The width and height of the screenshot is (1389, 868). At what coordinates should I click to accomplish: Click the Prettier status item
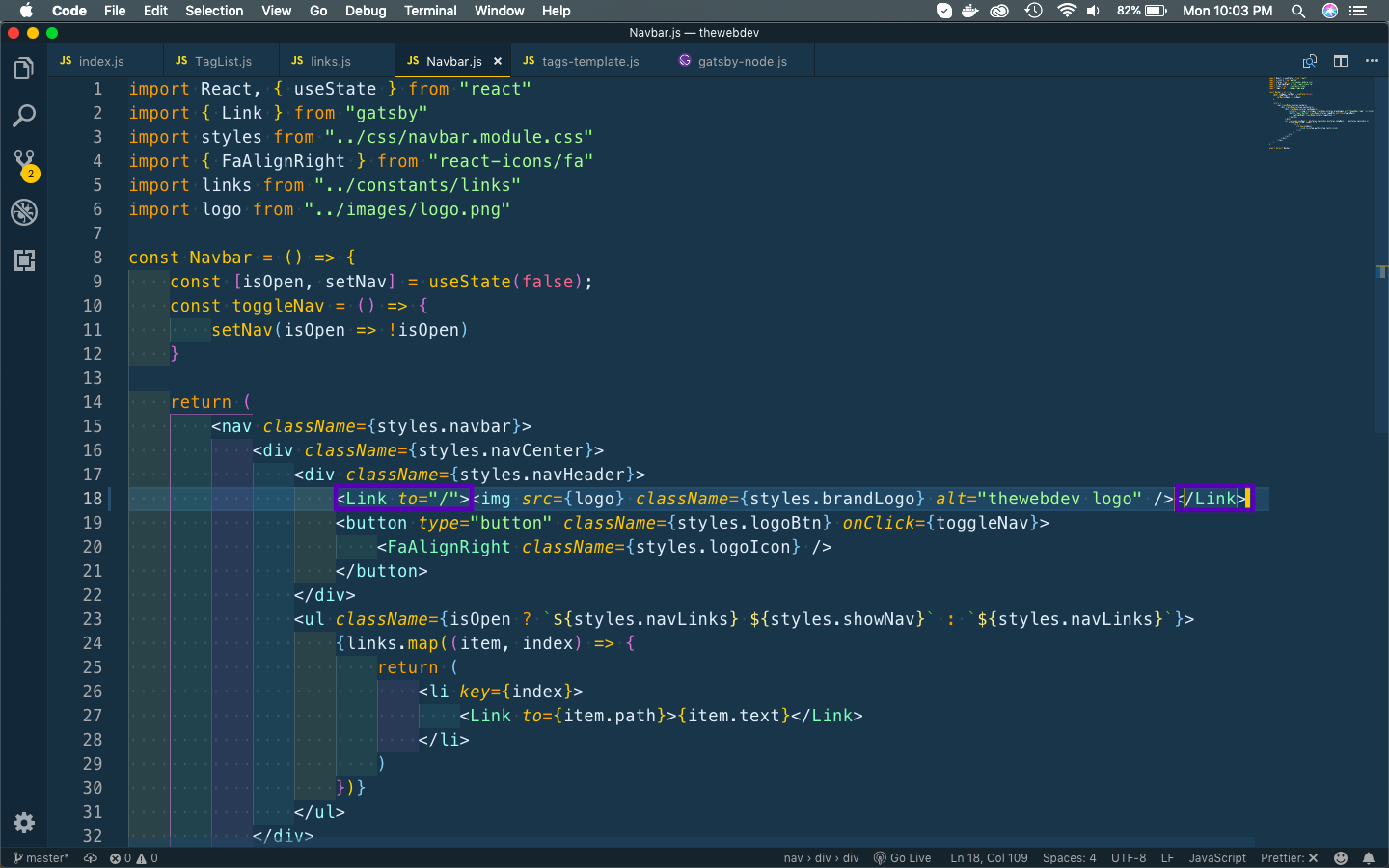click(x=1289, y=858)
